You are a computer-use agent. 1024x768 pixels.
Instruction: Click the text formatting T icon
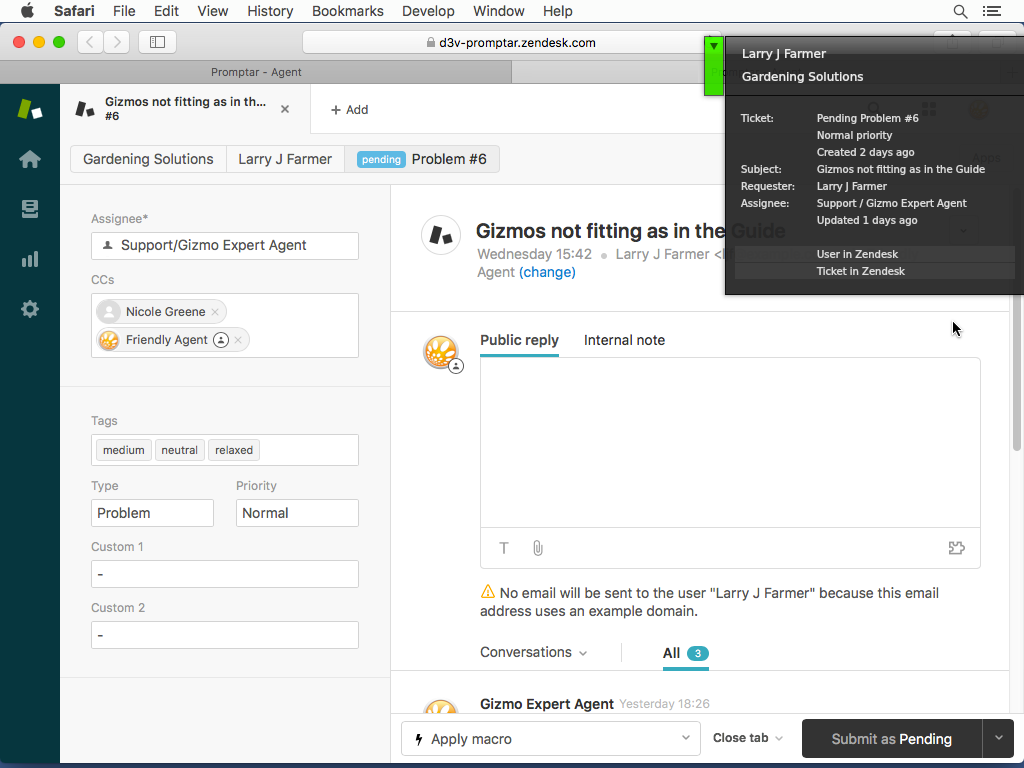click(x=504, y=548)
